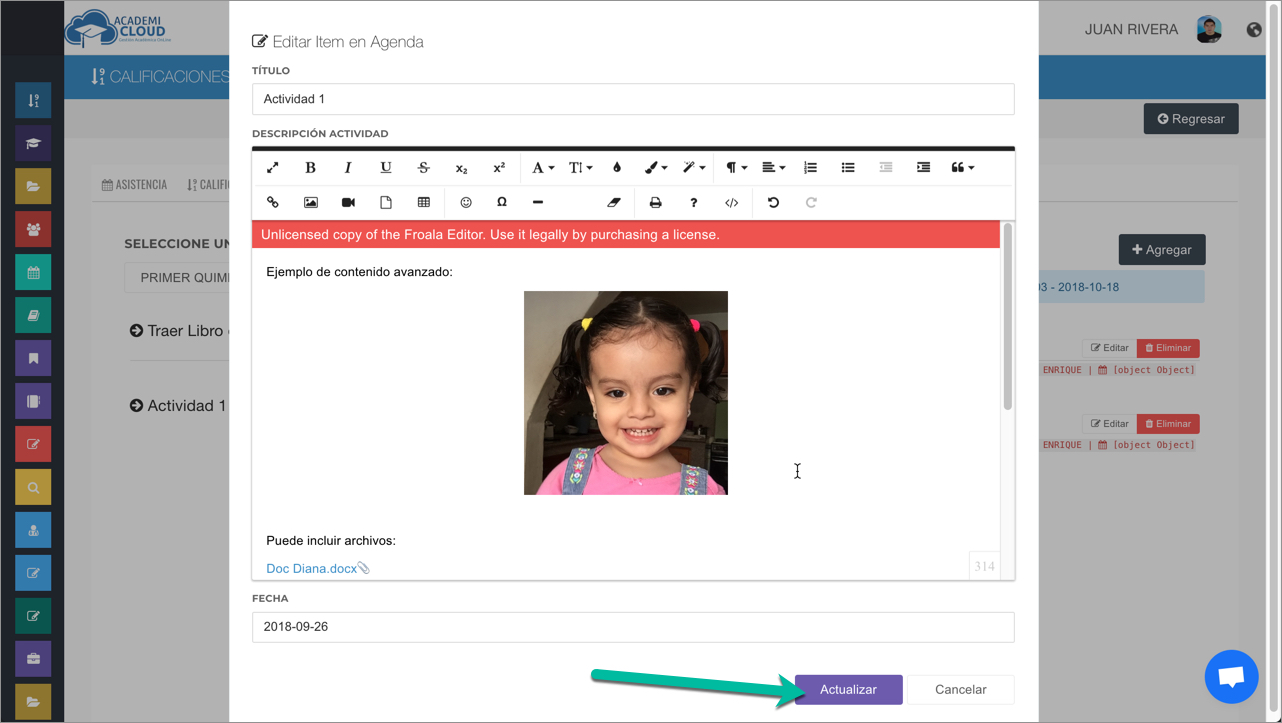The height and width of the screenshot is (723, 1282).
Task: Open the inline style brush dropdown
Action: (x=656, y=168)
